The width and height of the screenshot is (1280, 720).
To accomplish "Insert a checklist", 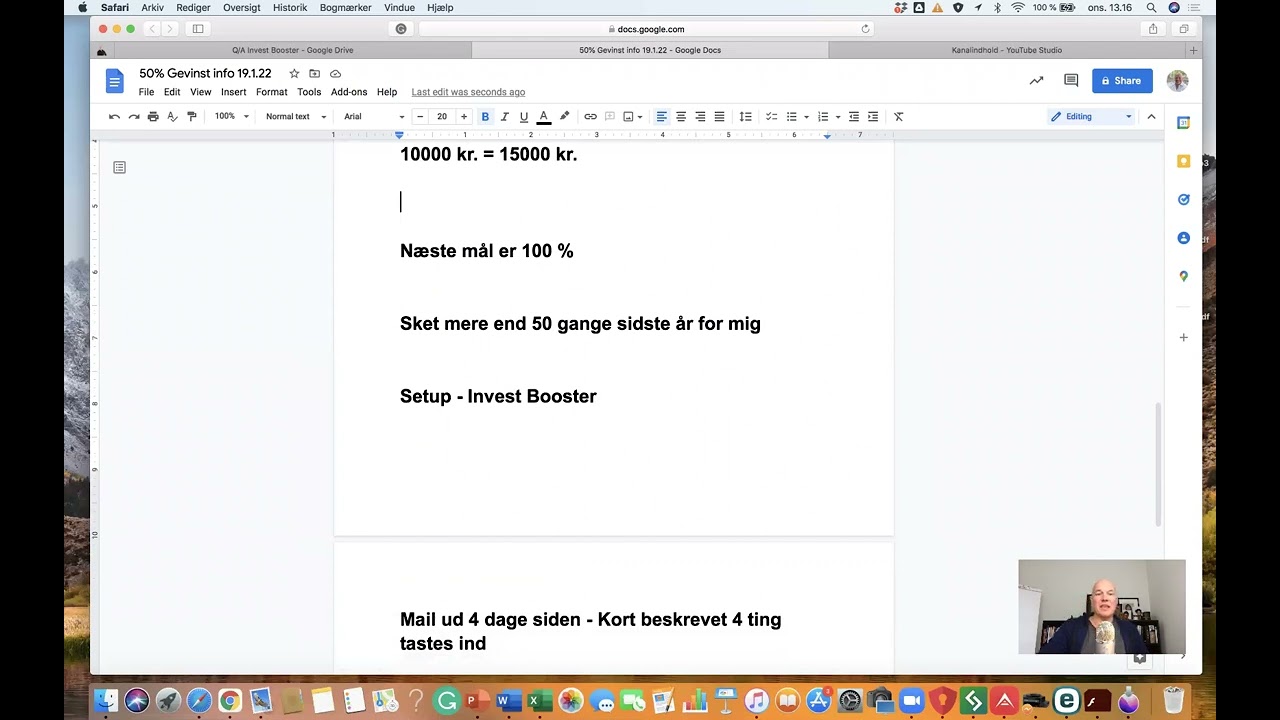I will click(x=771, y=117).
